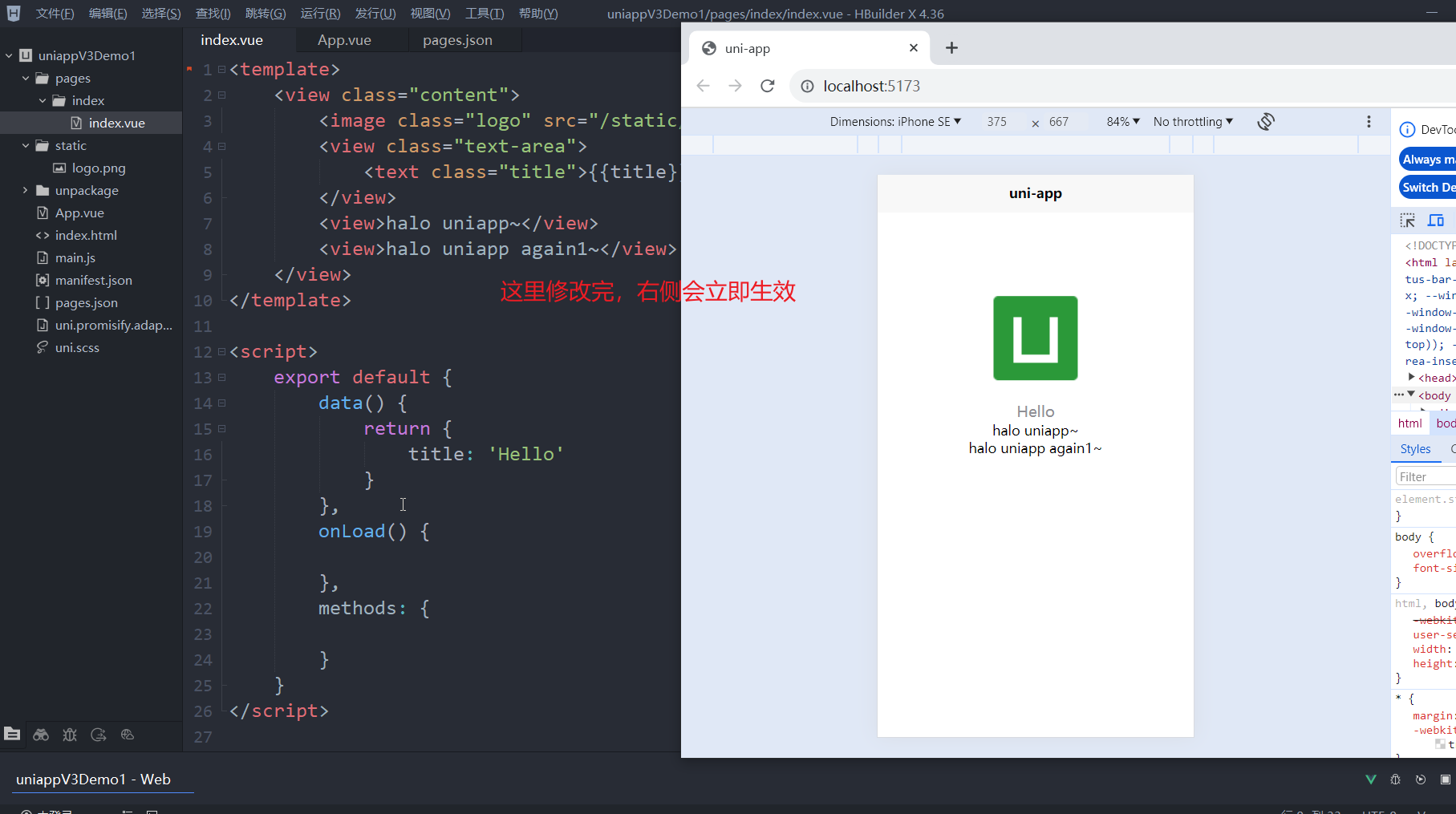Click the browser forward arrow
Image resolution: width=1456 pixels, height=814 pixels.
click(x=735, y=86)
